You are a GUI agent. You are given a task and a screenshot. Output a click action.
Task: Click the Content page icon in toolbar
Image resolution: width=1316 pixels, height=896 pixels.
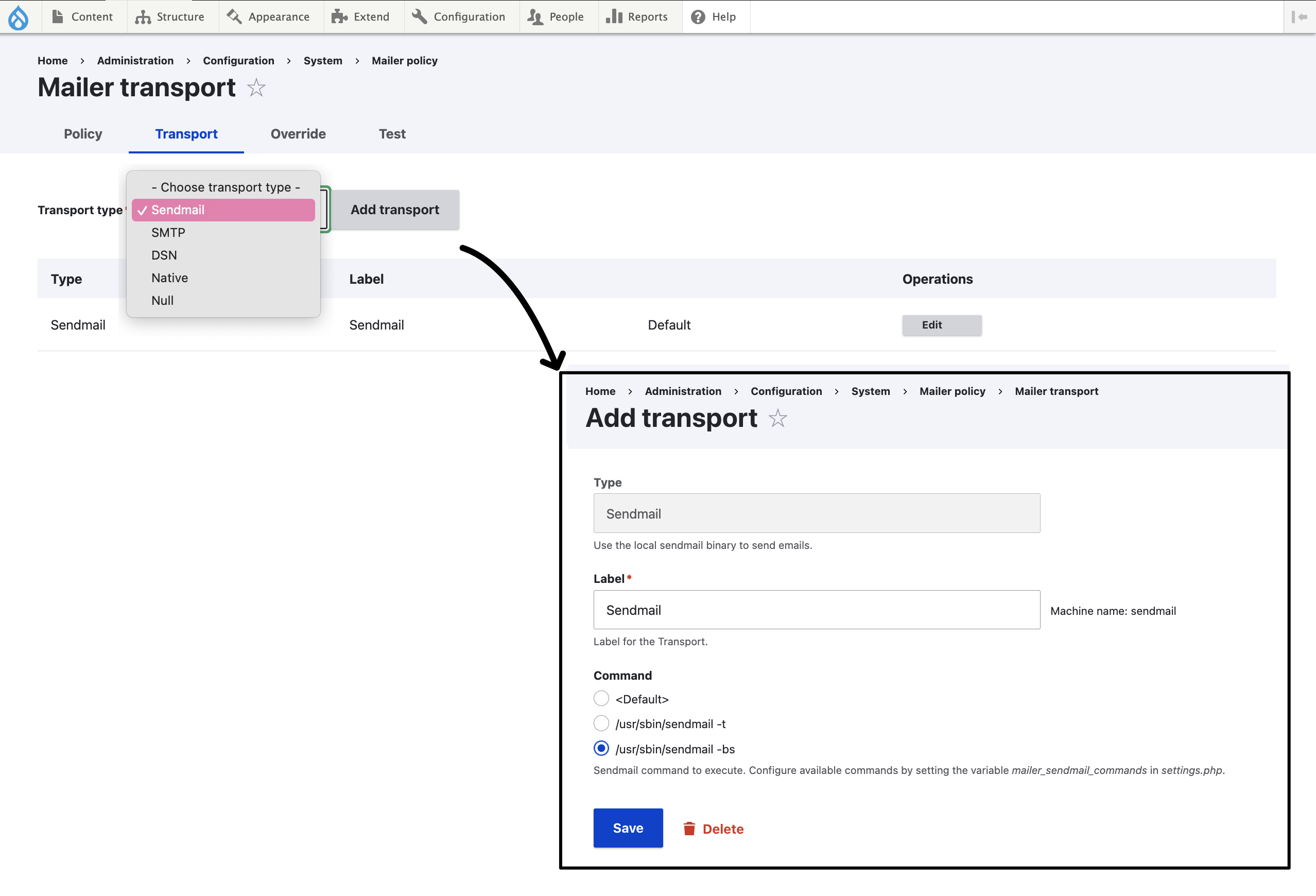pyautogui.click(x=57, y=16)
